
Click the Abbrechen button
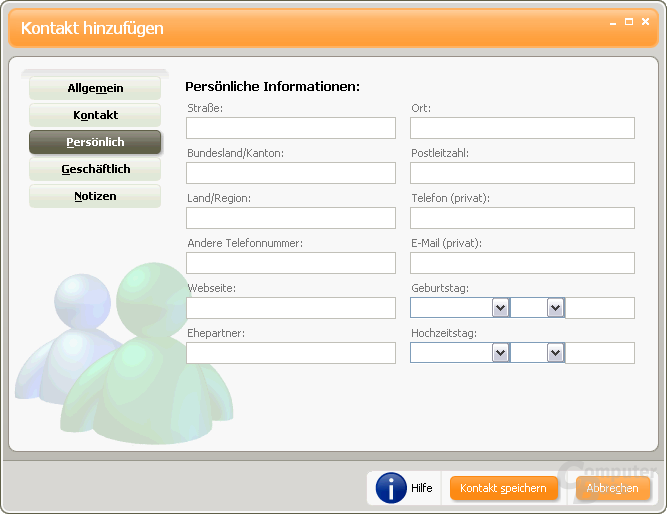pos(613,488)
